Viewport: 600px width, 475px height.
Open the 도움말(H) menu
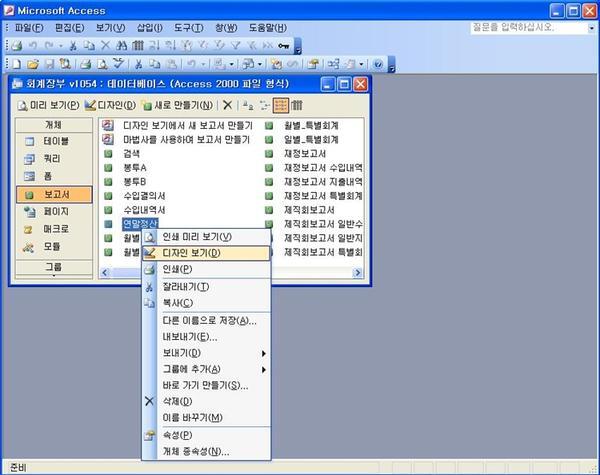click(x=267, y=28)
